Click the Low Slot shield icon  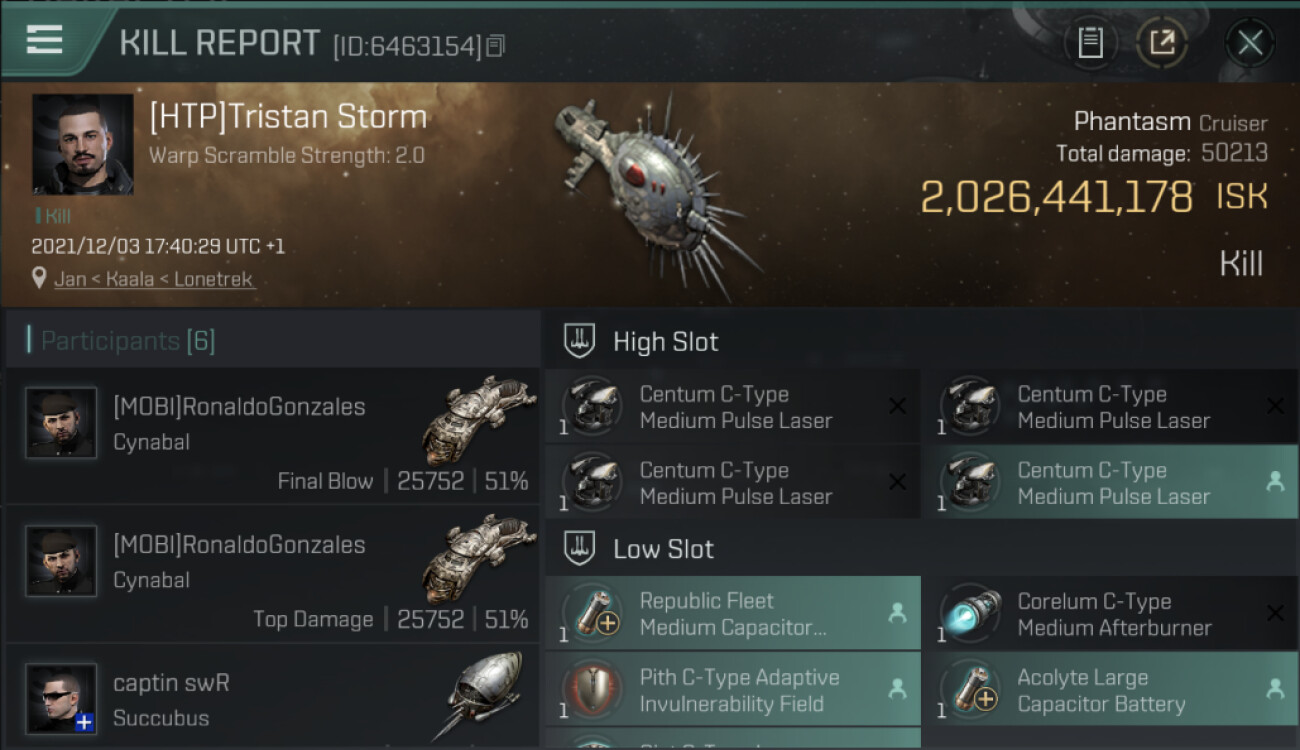click(580, 549)
